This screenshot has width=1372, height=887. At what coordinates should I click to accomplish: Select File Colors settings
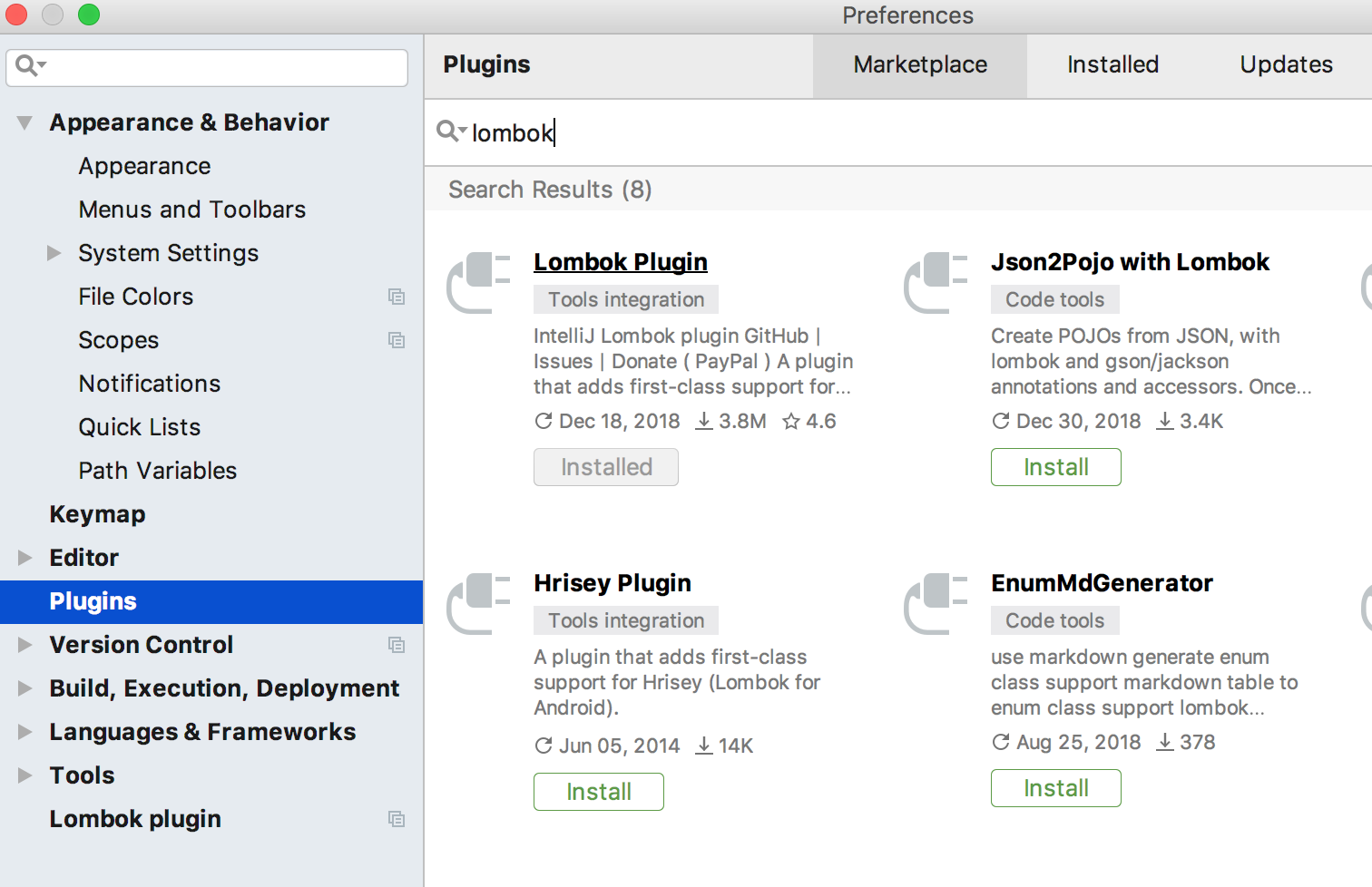[x=136, y=297]
